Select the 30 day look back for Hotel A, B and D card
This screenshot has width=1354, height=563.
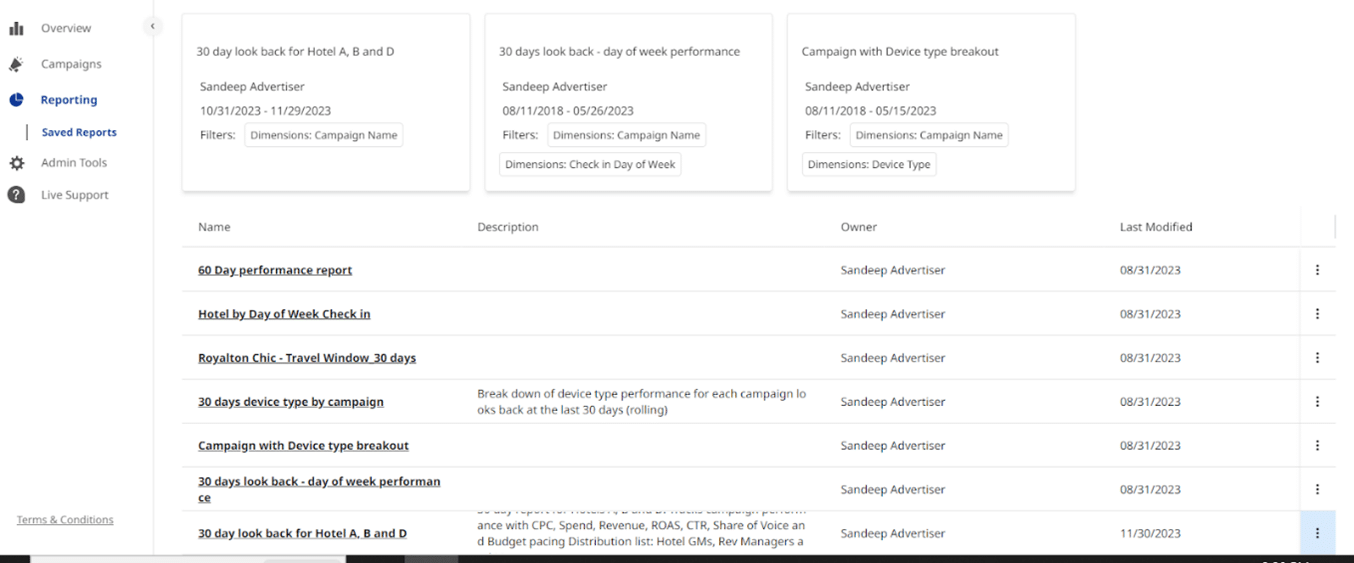tap(326, 102)
